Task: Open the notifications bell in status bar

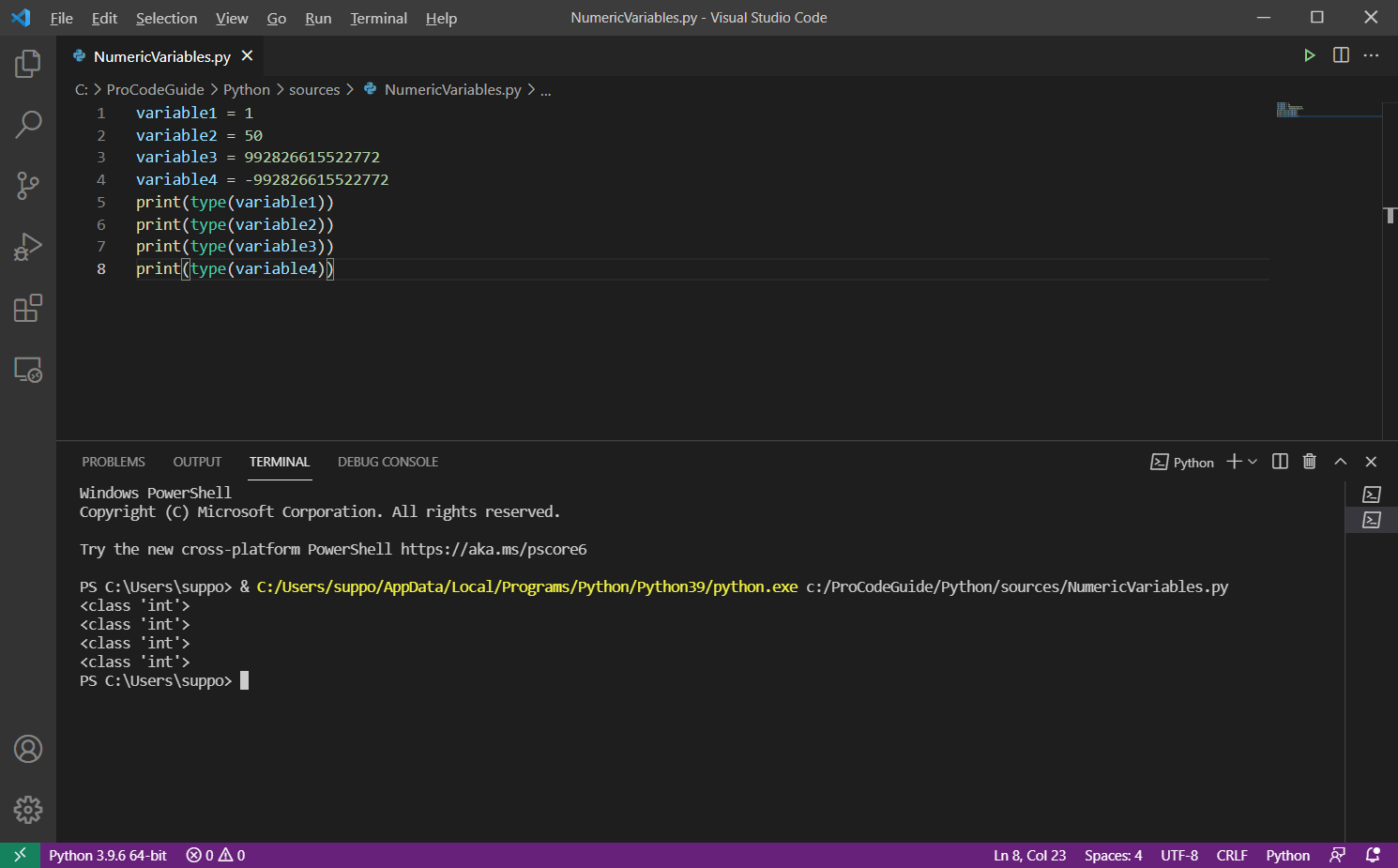Action: pyautogui.click(x=1373, y=855)
